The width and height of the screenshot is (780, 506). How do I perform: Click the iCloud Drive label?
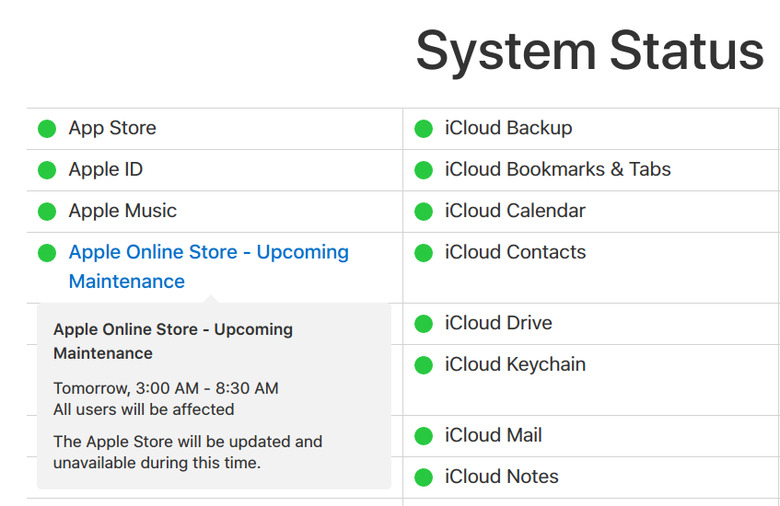498,323
